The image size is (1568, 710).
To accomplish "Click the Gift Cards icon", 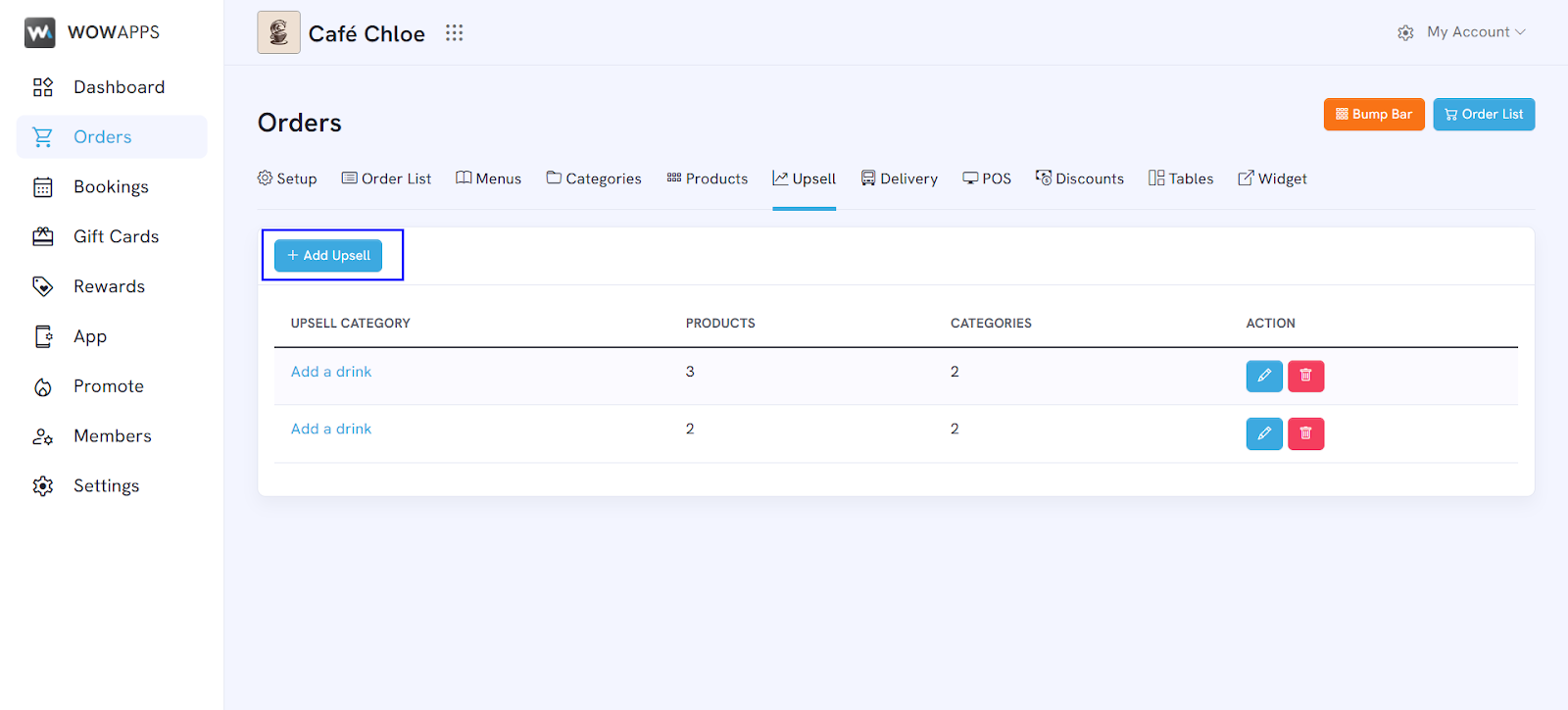I will coord(43,236).
